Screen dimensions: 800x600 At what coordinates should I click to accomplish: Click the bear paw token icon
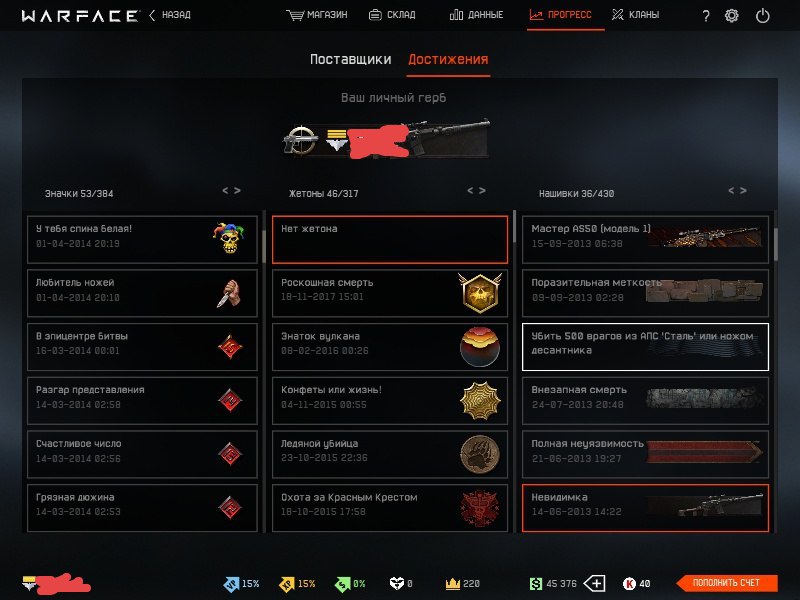[x=480, y=454]
